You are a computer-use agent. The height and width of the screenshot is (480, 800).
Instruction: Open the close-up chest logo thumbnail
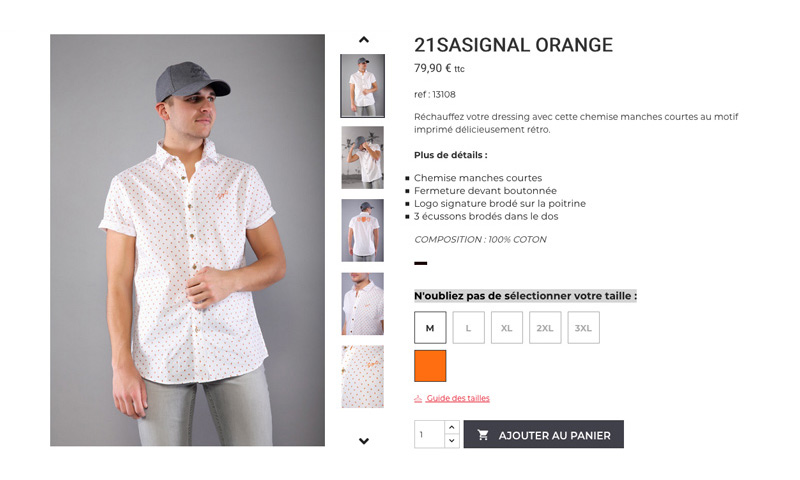(362, 304)
